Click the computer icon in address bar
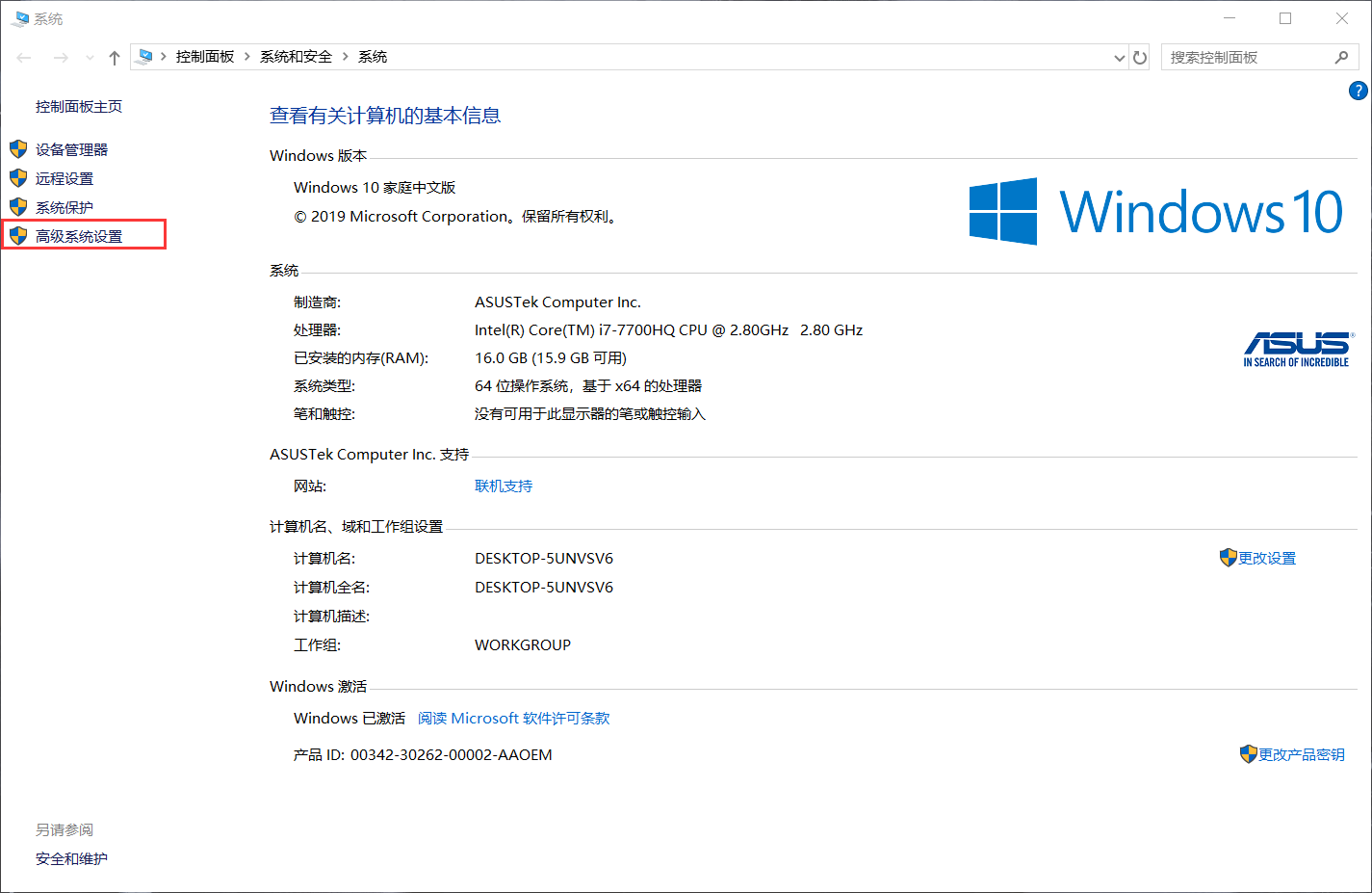1372x893 pixels. coord(144,57)
